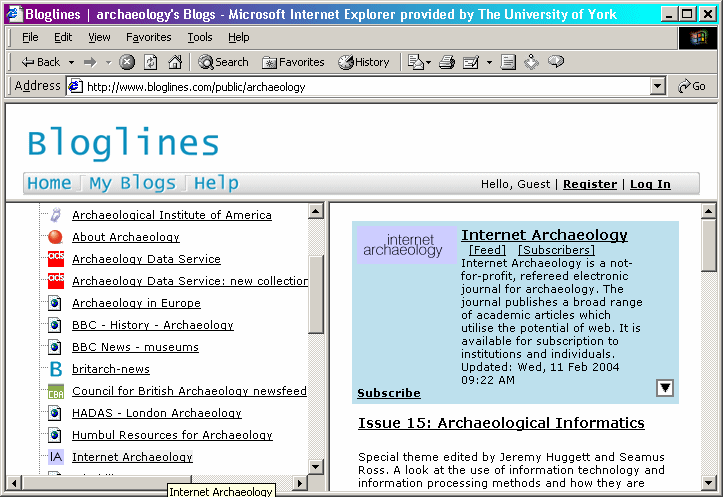Open the Back history dropdown arrow
This screenshot has width=723, height=497.
(71, 62)
